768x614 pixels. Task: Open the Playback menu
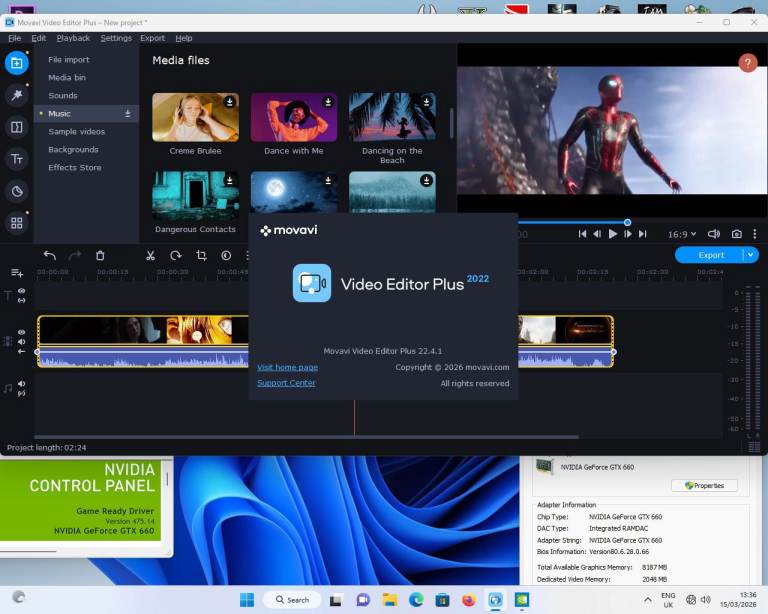[x=73, y=38]
